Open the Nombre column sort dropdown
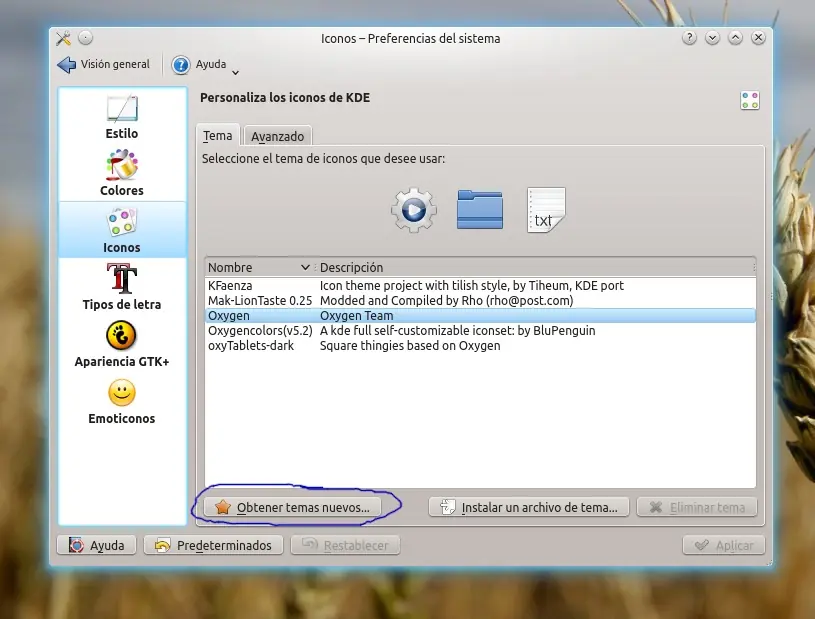 pyautogui.click(x=303, y=267)
